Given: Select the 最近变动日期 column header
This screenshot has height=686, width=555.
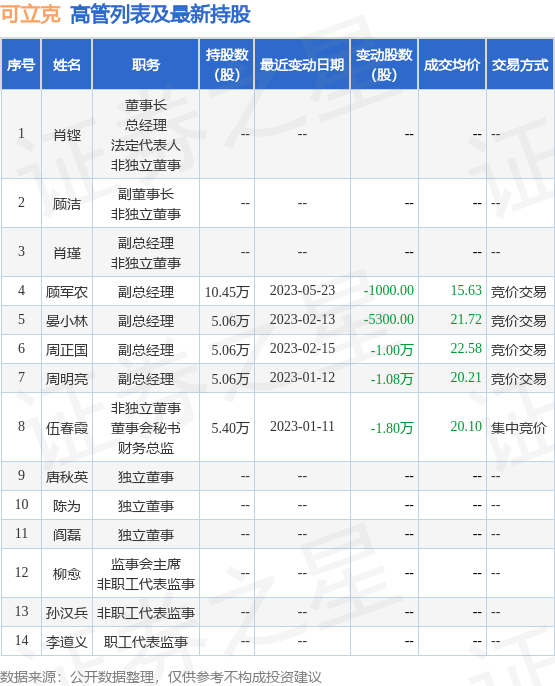Looking at the screenshot, I should [x=302, y=65].
